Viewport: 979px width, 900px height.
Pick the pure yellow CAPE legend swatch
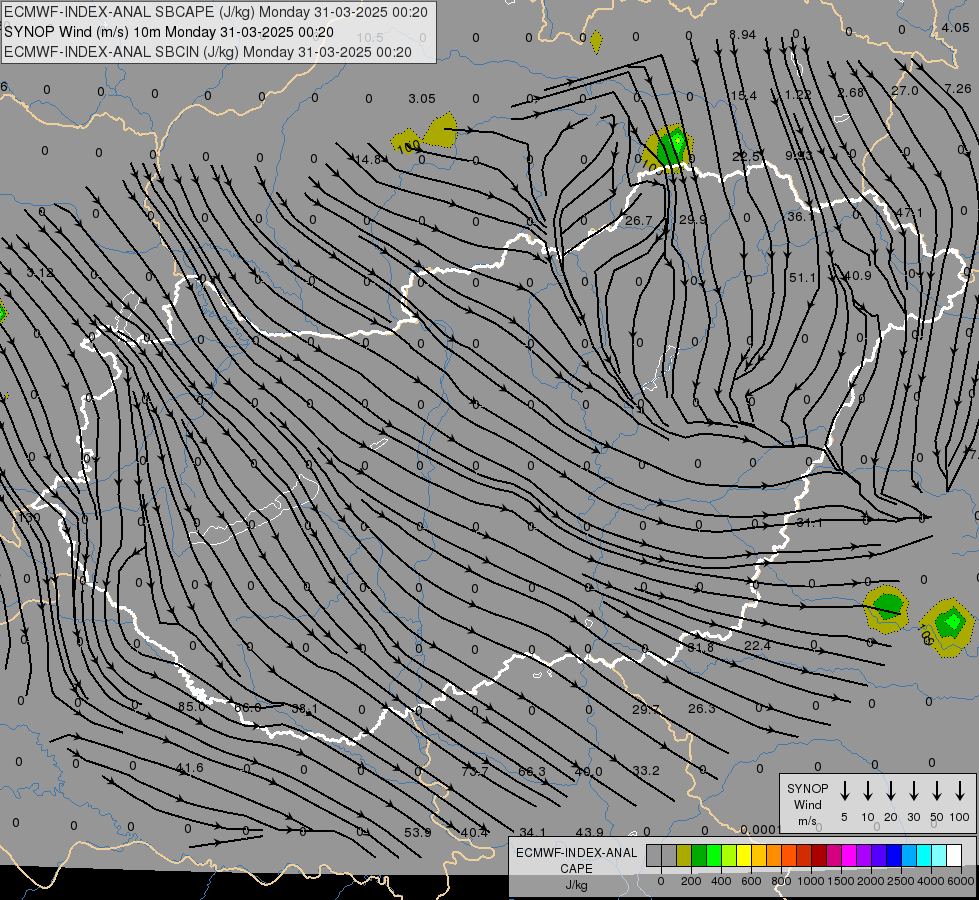744,856
